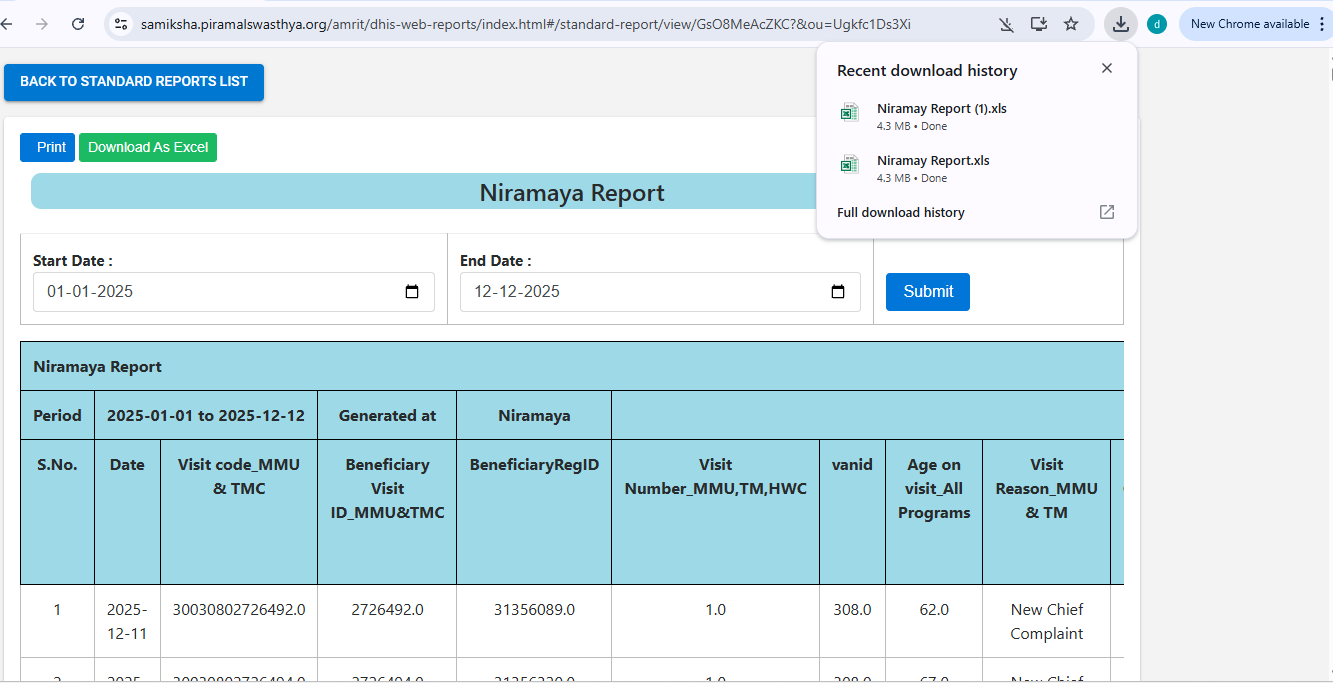Viewport: 1333px width, 683px height.
Task: Go Back to Standard Reports List
Action: [134, 82]
